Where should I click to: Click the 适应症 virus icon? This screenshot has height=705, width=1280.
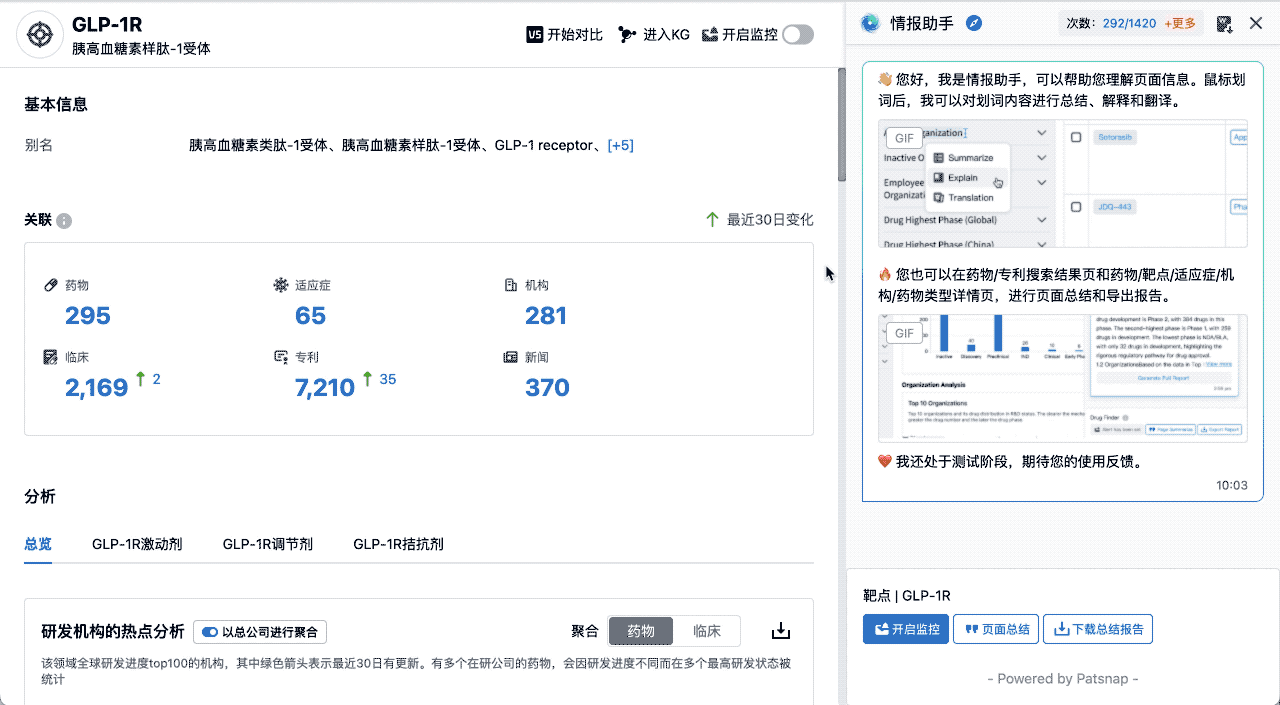[280, 285]
